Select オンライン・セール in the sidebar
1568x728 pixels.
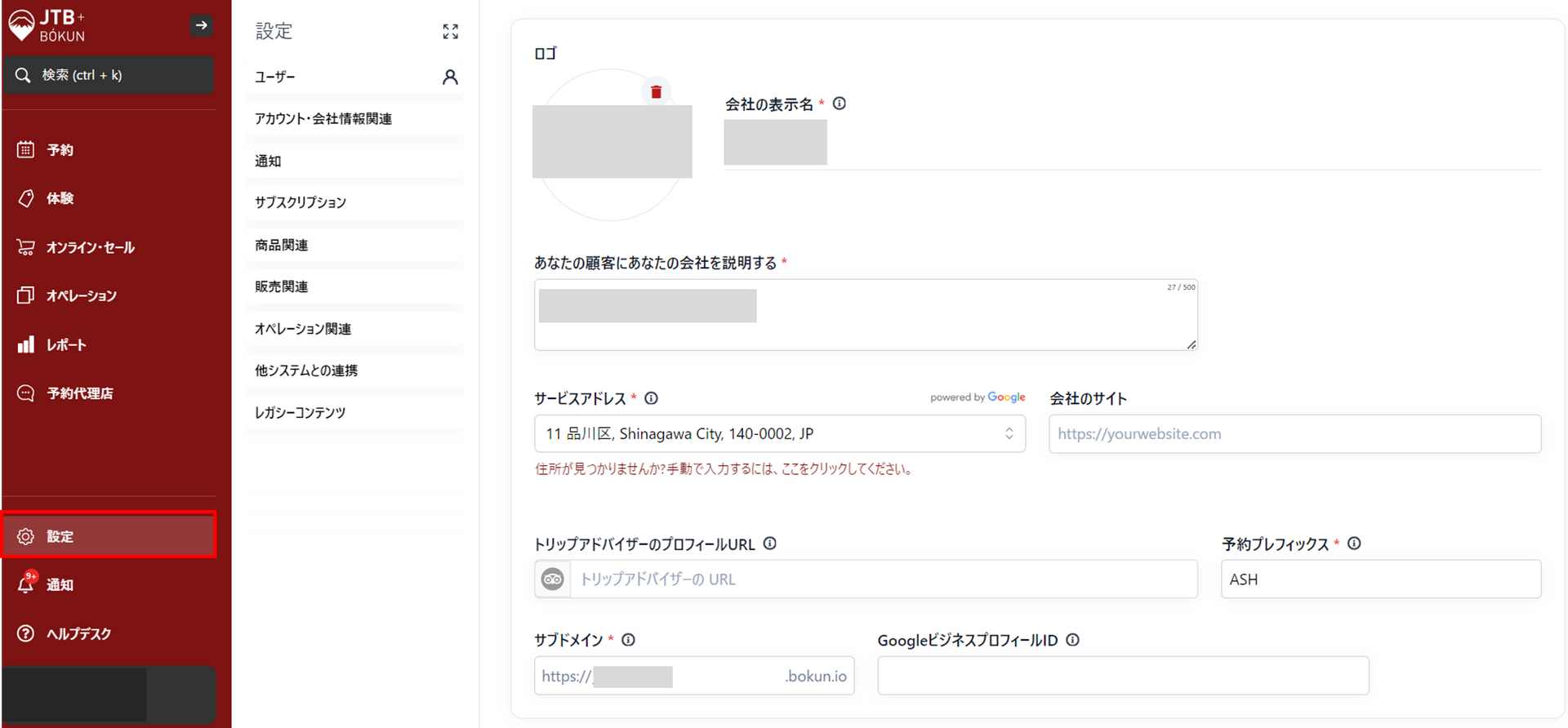pyautogui.click(x=90, y=247)
